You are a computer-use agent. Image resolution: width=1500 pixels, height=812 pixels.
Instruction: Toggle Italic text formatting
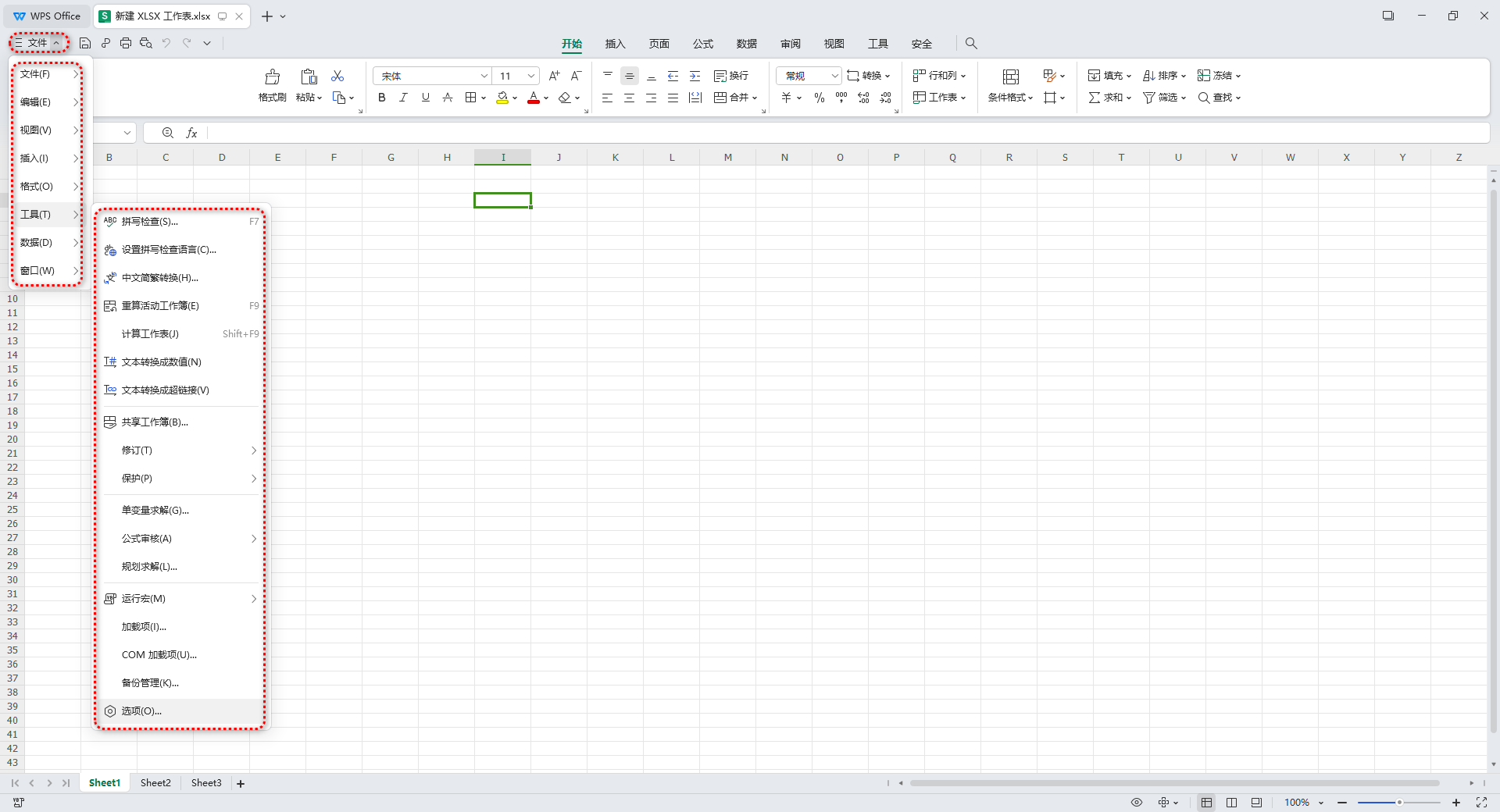(403, 98)
